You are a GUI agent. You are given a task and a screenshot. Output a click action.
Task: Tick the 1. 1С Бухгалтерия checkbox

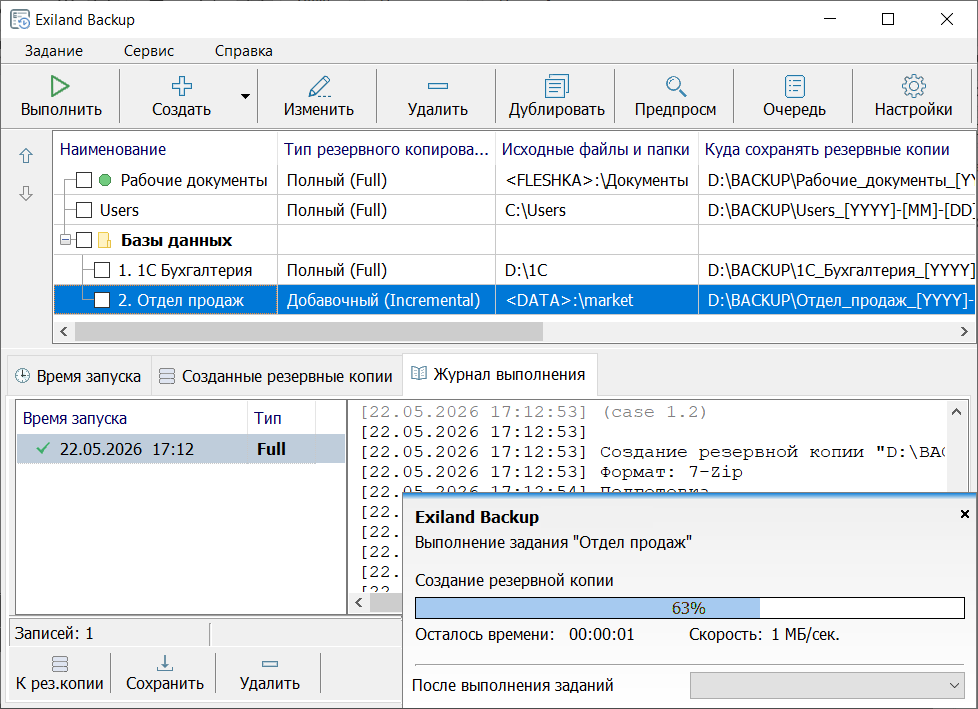coord(102,270)
